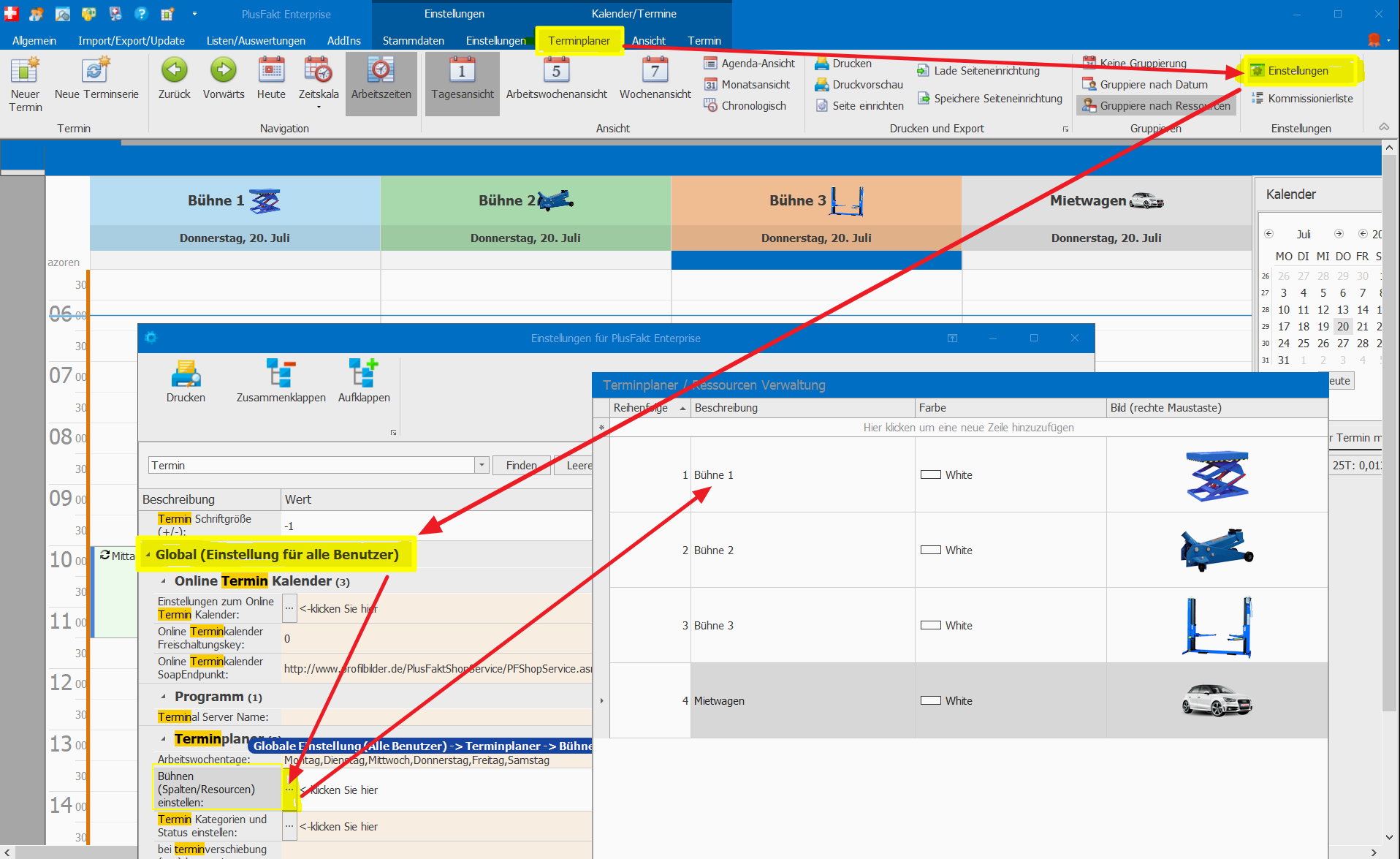This screenshot has width=1400, height=859.
Task: Select Gruppiere nach Datum
Action: point(1145,85)
